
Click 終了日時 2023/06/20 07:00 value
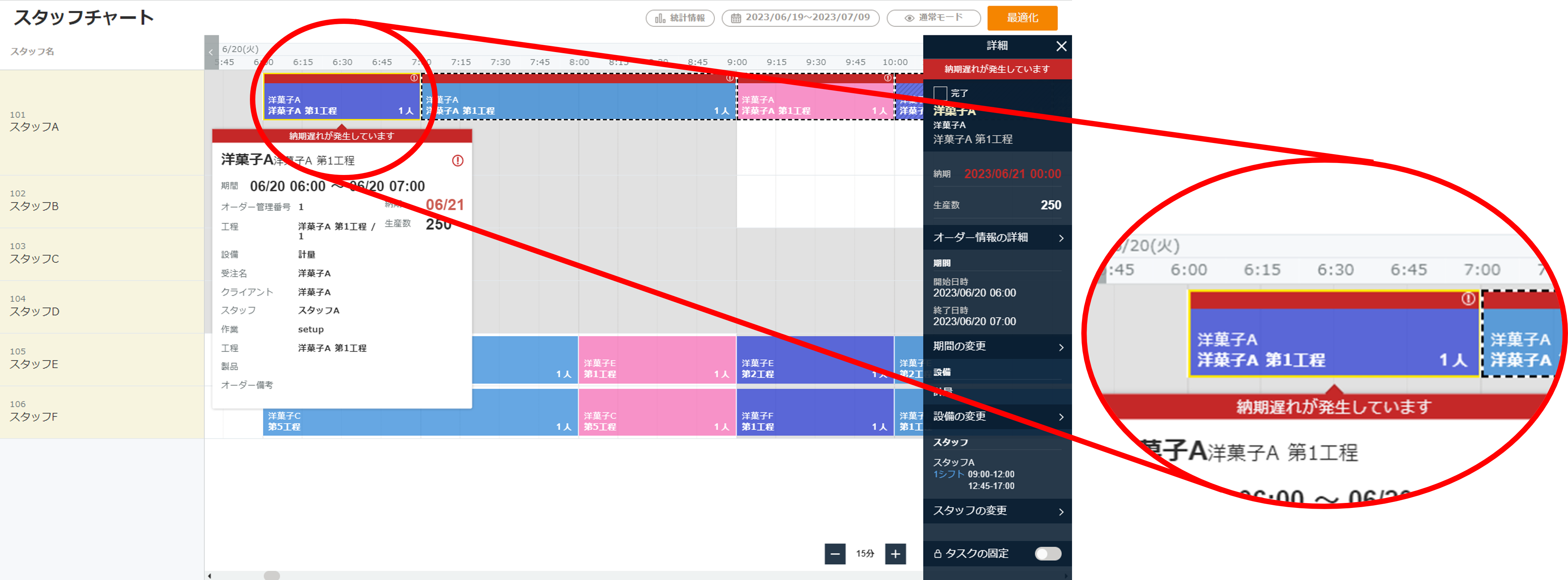pos(975,322)
